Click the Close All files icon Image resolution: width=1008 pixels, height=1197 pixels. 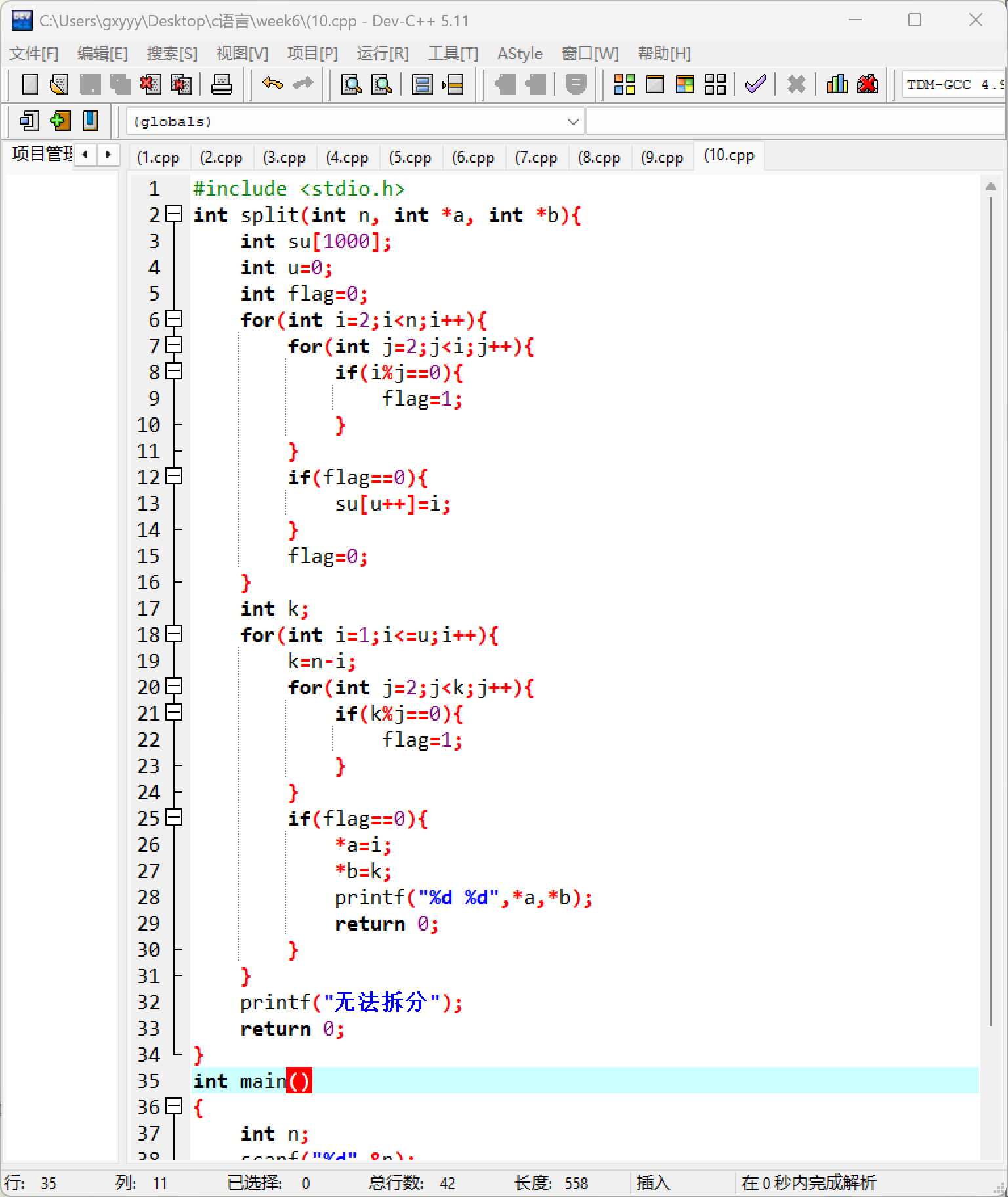180,84
